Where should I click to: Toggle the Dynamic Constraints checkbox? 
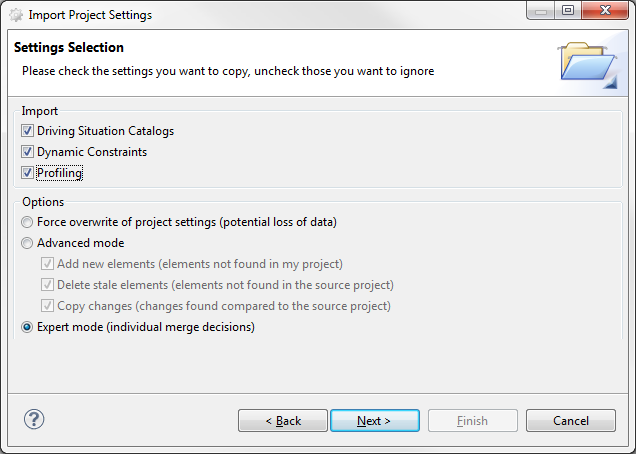point(28,152)
